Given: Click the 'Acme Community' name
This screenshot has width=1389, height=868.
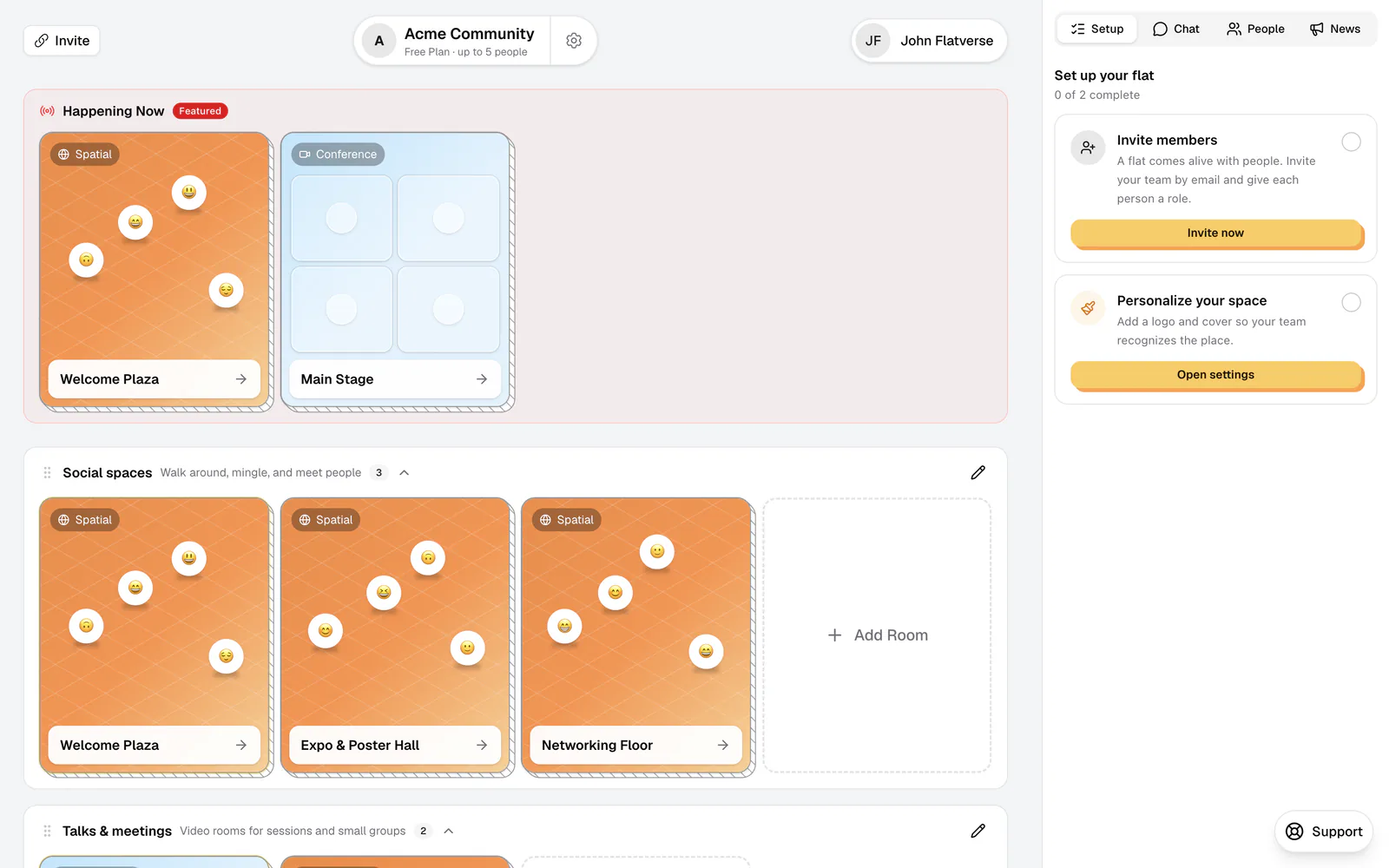Looking at the screenshot, I should [470, 34].
